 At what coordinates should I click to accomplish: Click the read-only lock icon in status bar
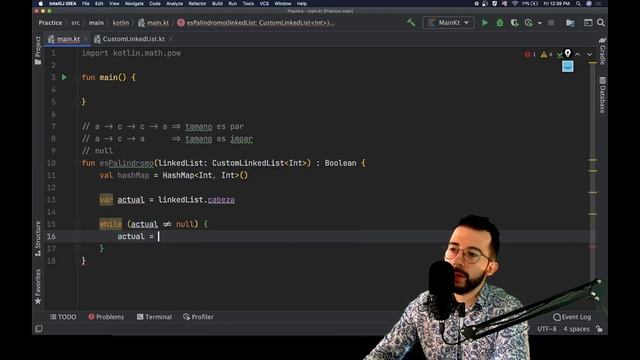599,329
